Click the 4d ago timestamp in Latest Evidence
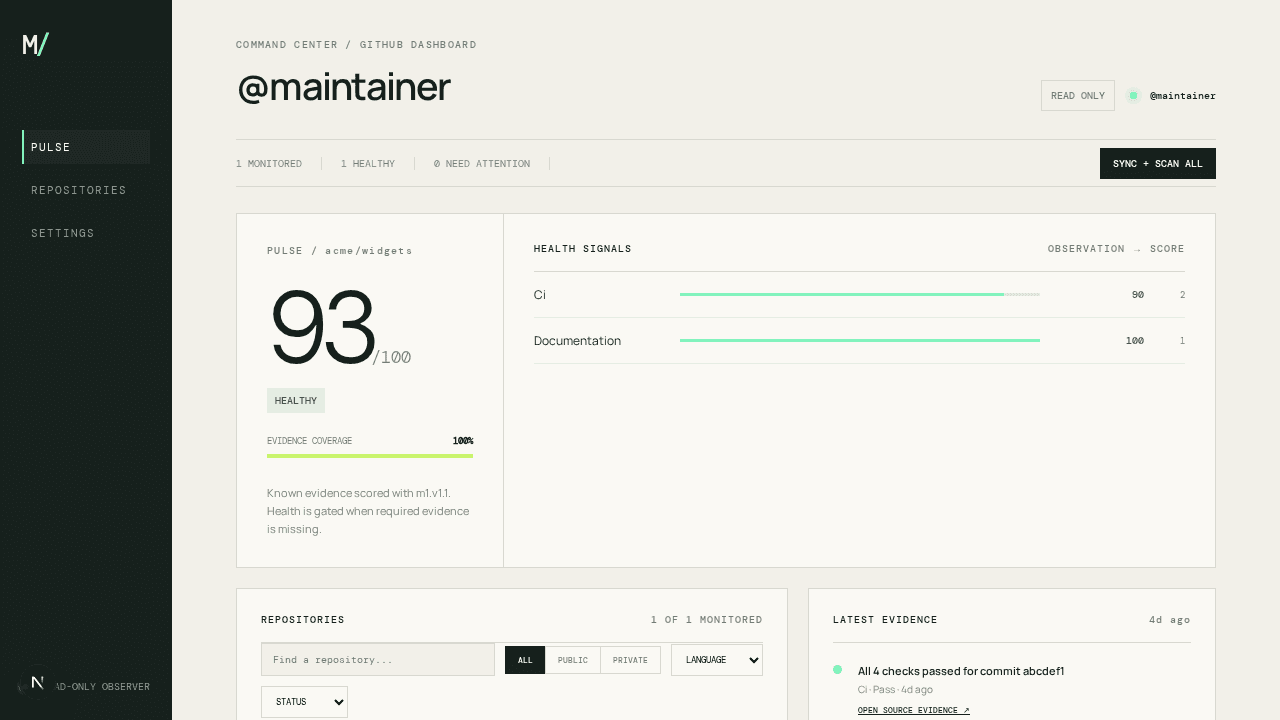 pos(1170,620)
